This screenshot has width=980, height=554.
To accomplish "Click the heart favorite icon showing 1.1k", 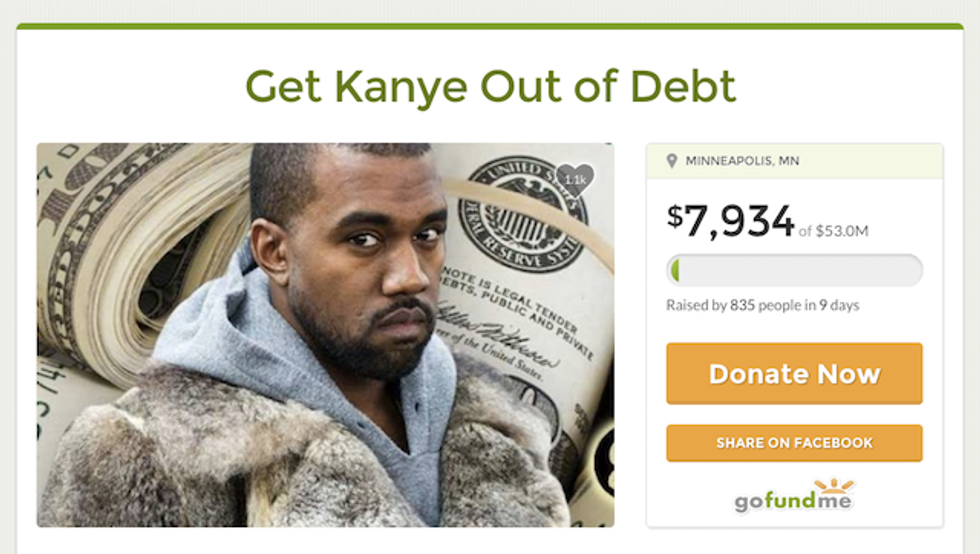I will tap(575, 179).
